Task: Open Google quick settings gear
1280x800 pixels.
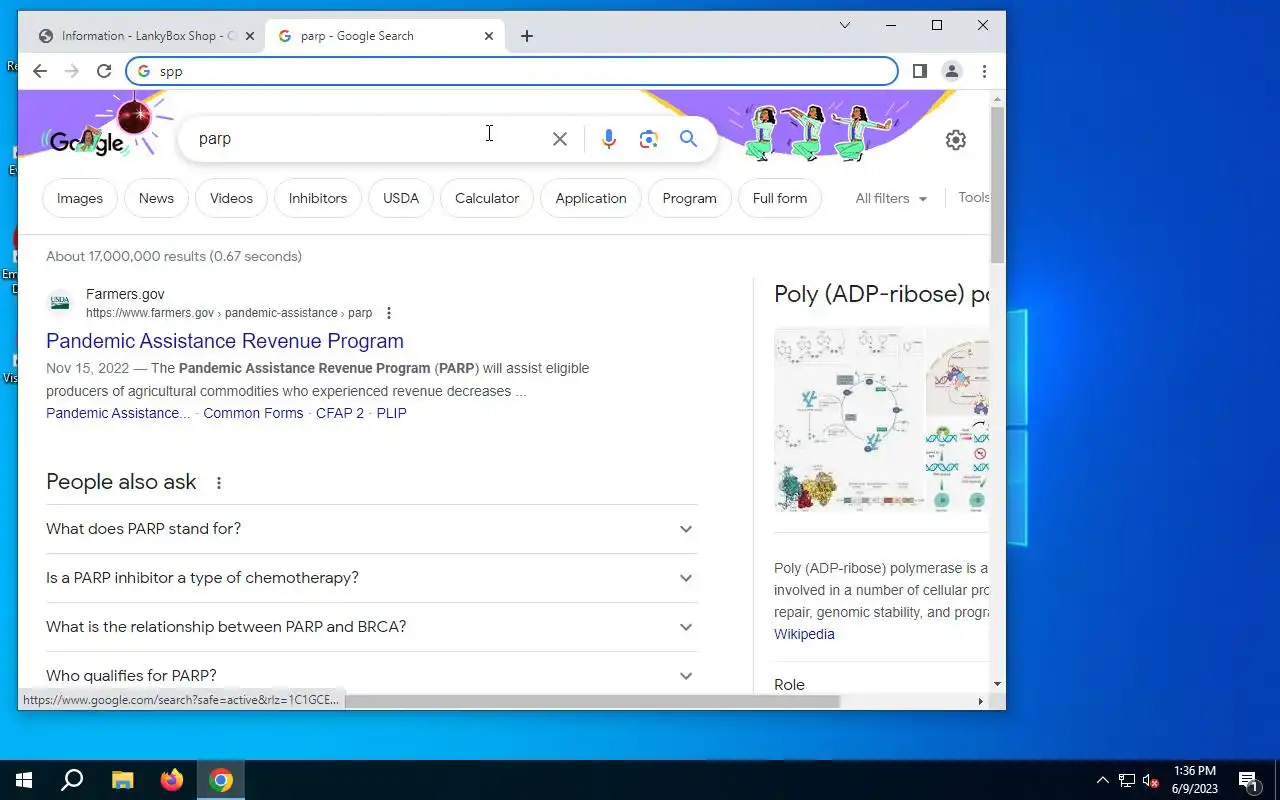Action: pos(956,140)
